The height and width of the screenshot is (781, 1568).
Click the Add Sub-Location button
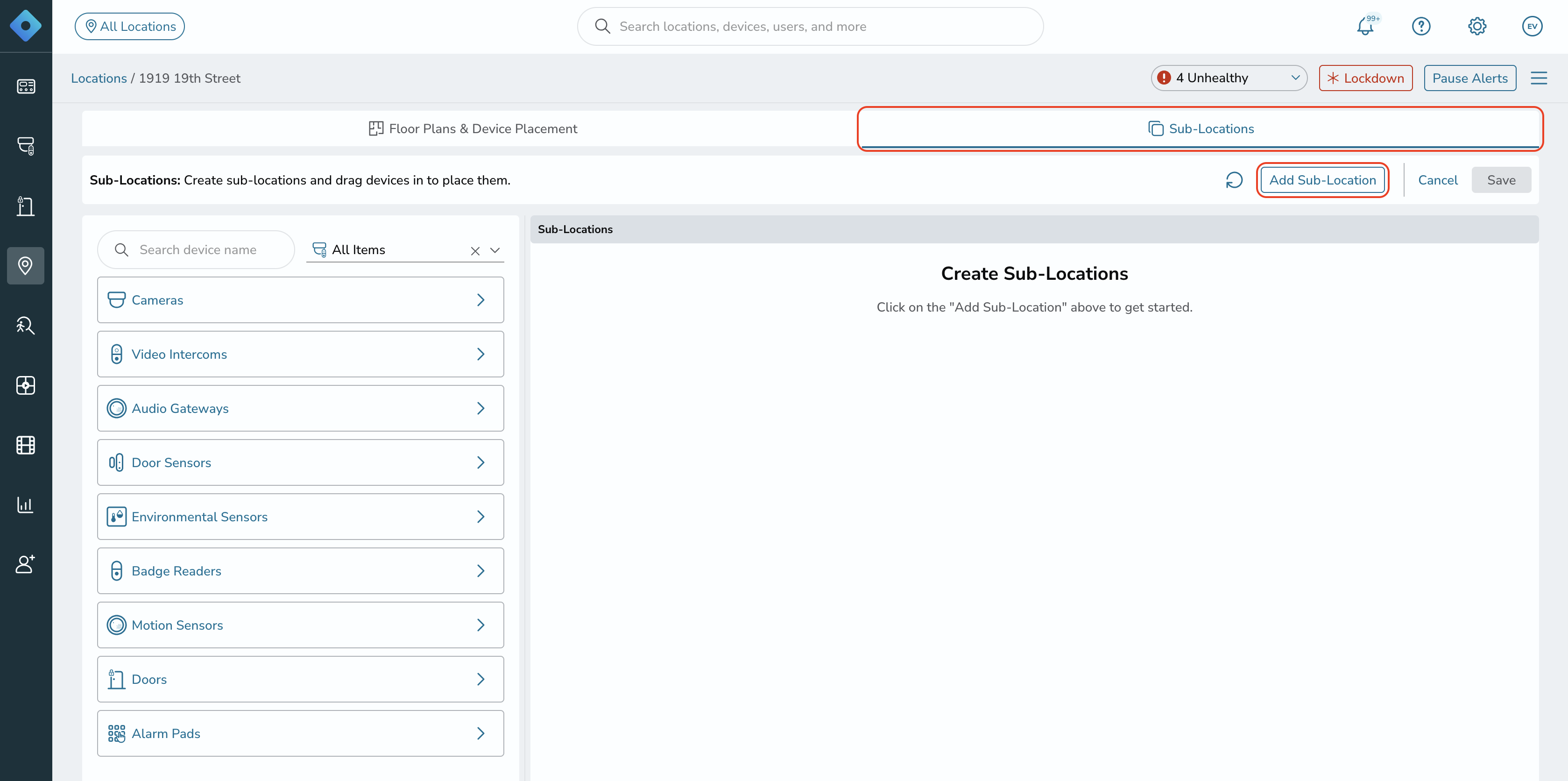tap(1322, 180)
